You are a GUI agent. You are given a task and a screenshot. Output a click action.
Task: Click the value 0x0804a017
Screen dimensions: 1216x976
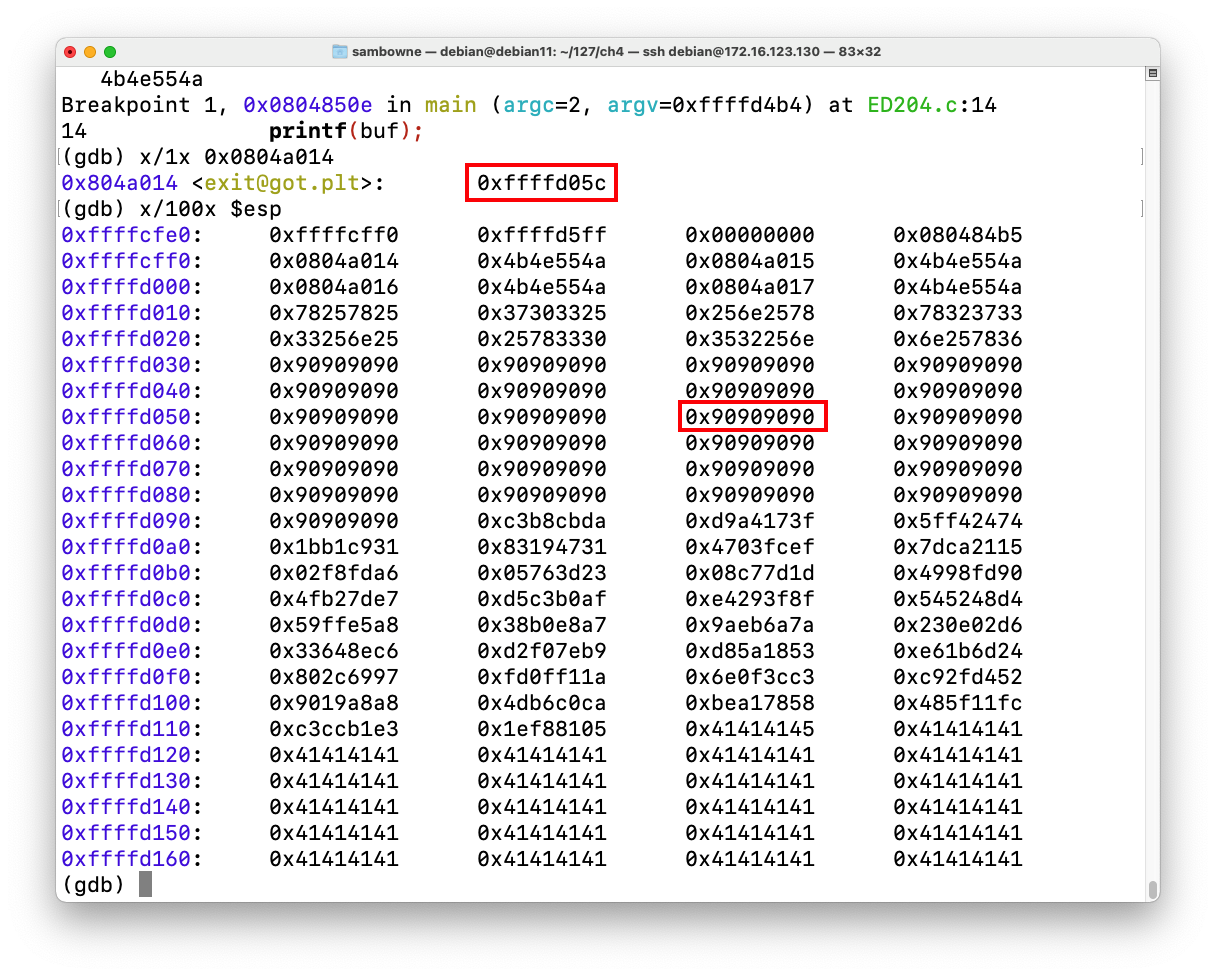tap(750, 287)
